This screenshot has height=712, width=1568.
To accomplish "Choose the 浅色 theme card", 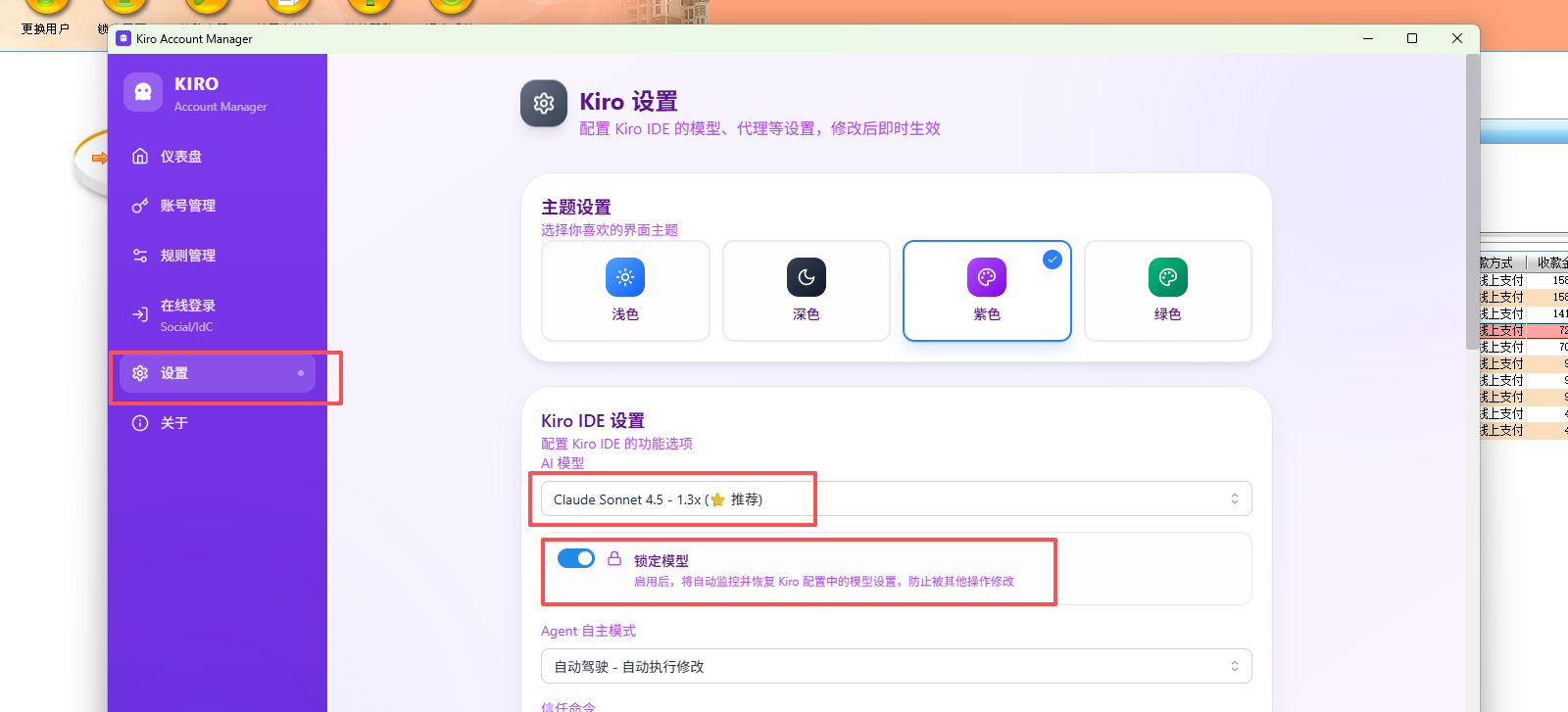I will (x=625, y=291).
